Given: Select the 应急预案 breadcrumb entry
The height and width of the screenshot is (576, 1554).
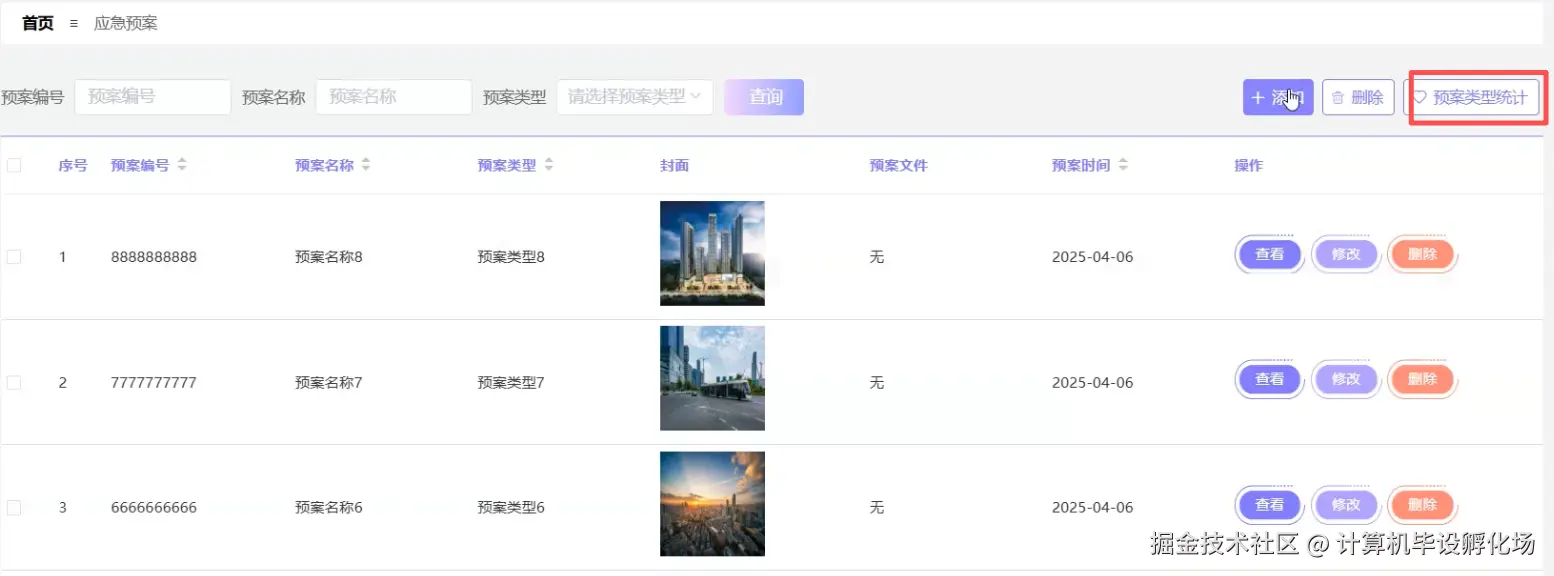Looking at the screenshot, I should [124, 22].
